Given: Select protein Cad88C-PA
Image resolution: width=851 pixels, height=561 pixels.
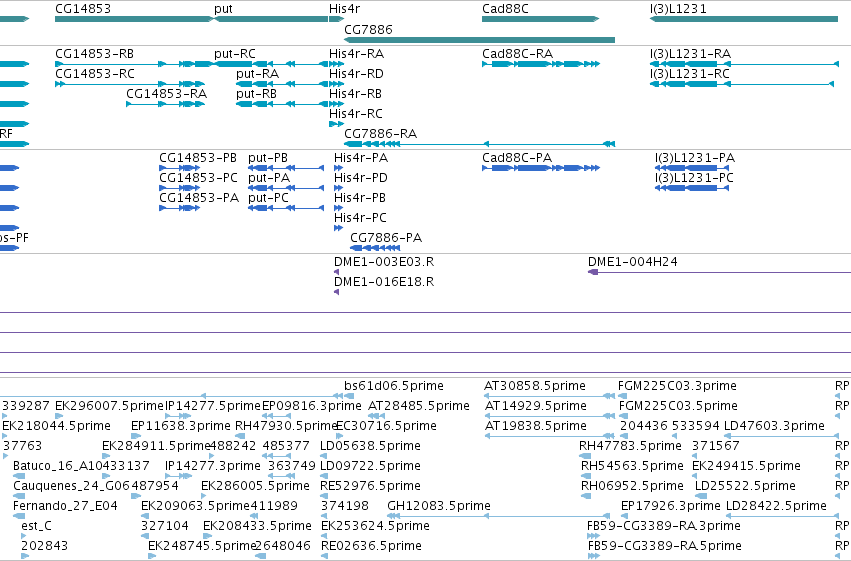Looking at the screenshot, I should 541,168.
